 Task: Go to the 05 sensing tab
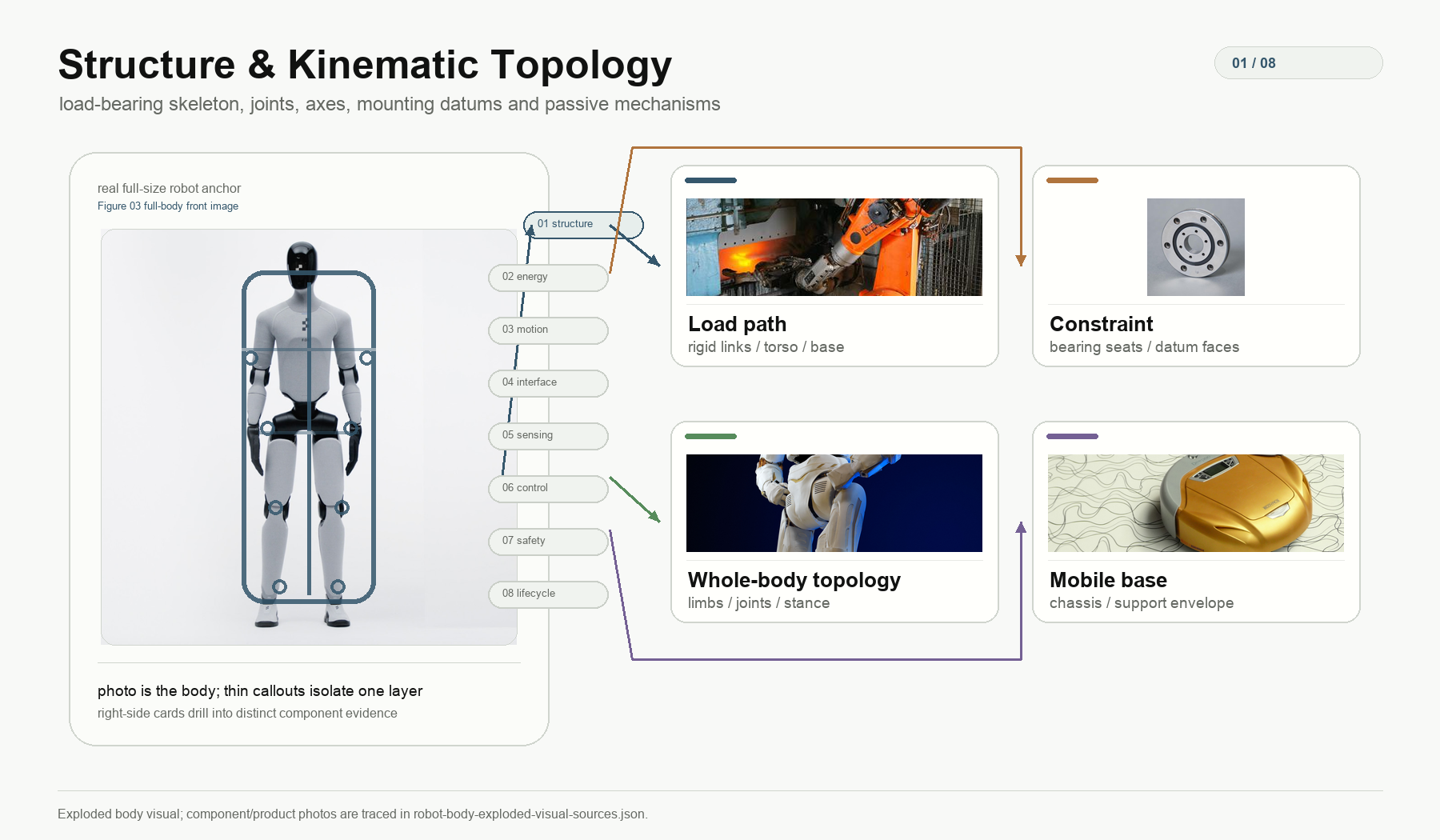click(x=548, y=436)
